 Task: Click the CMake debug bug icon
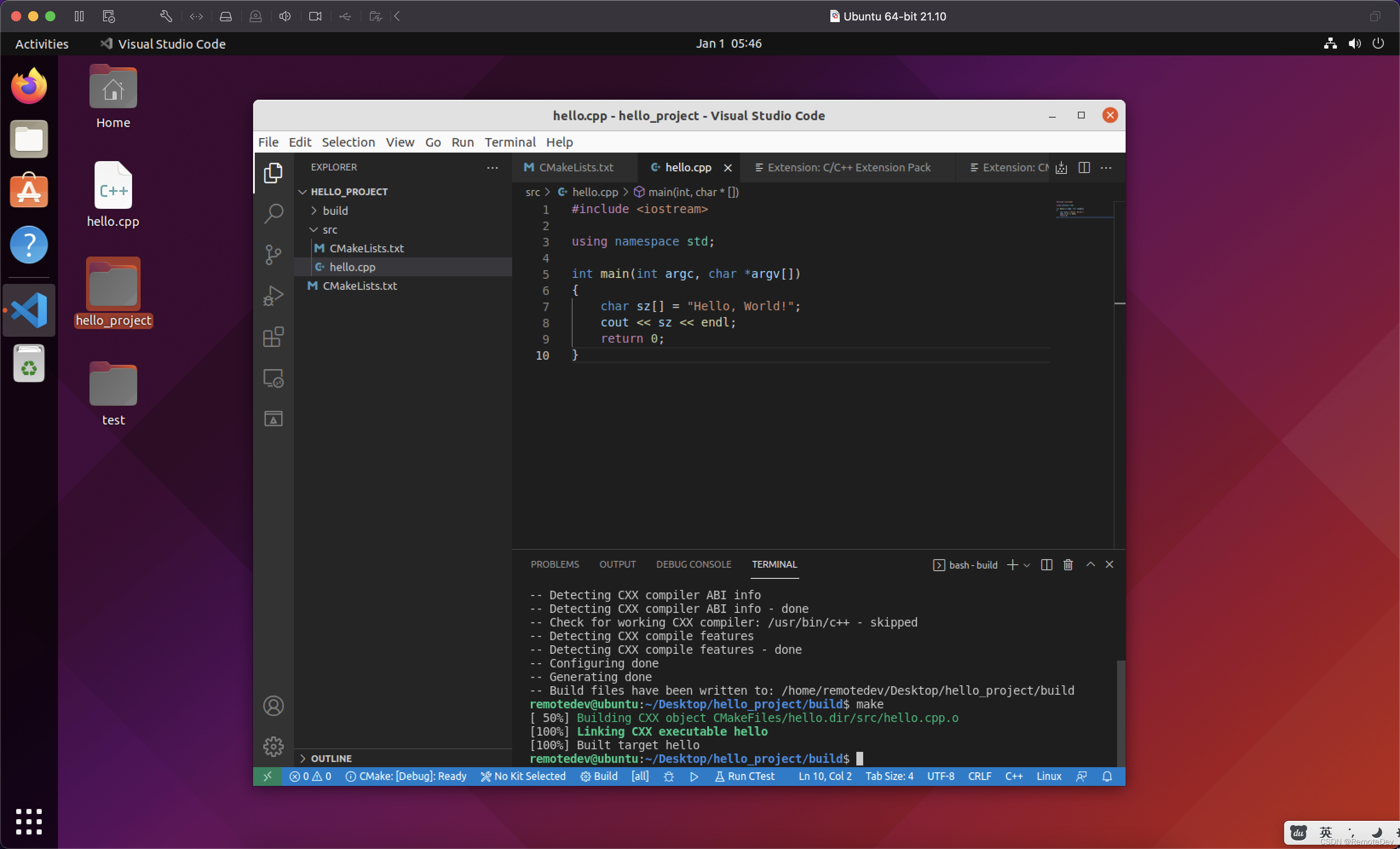pyautogui.click(x=669, y=776)
